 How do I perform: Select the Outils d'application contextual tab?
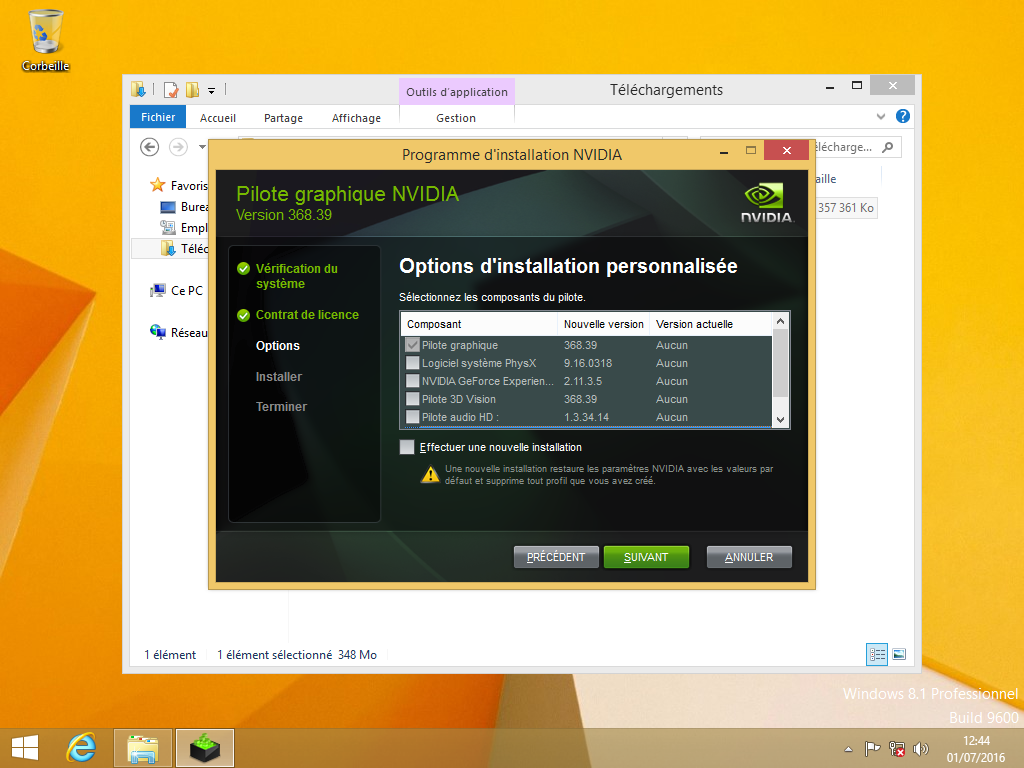click(x=456, y=91)
